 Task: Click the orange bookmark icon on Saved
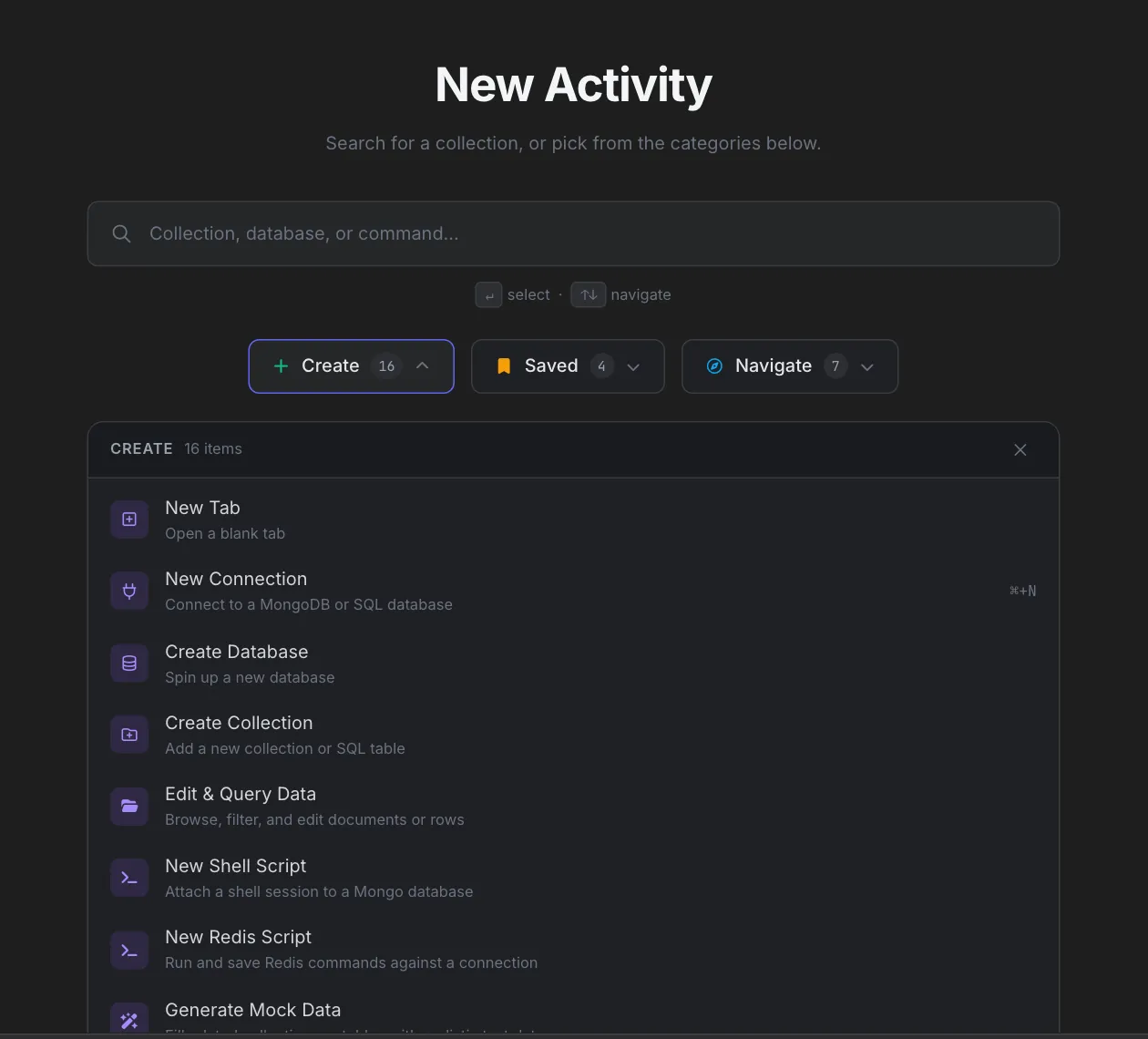pos(504,366)
